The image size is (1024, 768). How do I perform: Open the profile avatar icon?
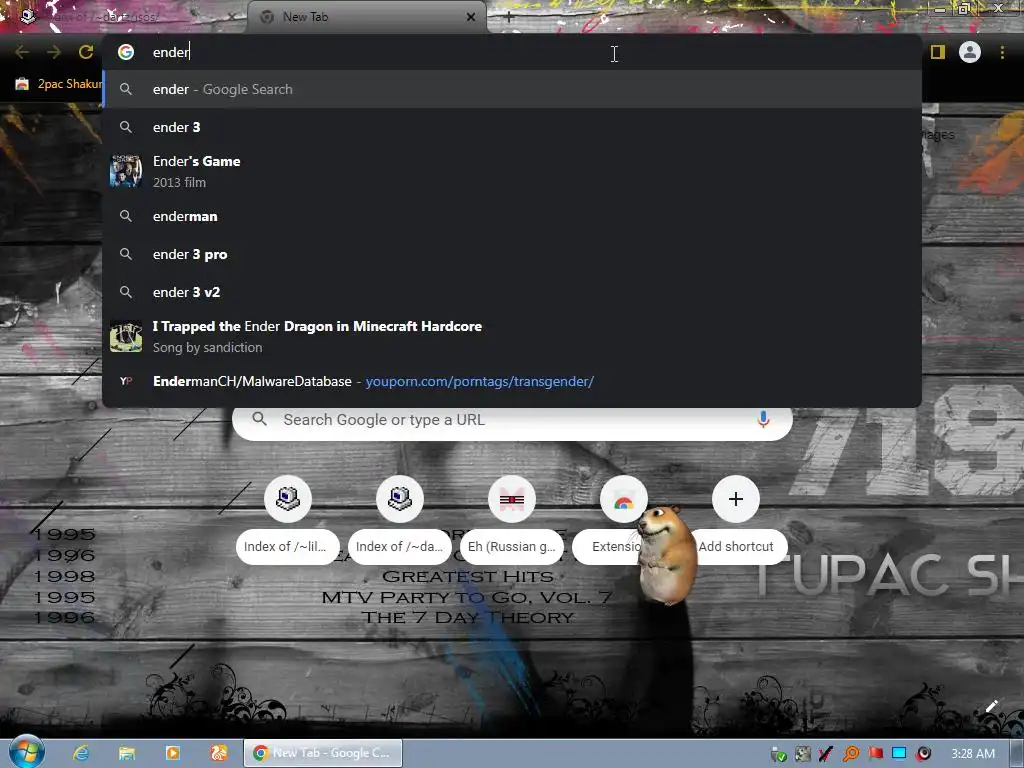970,52
